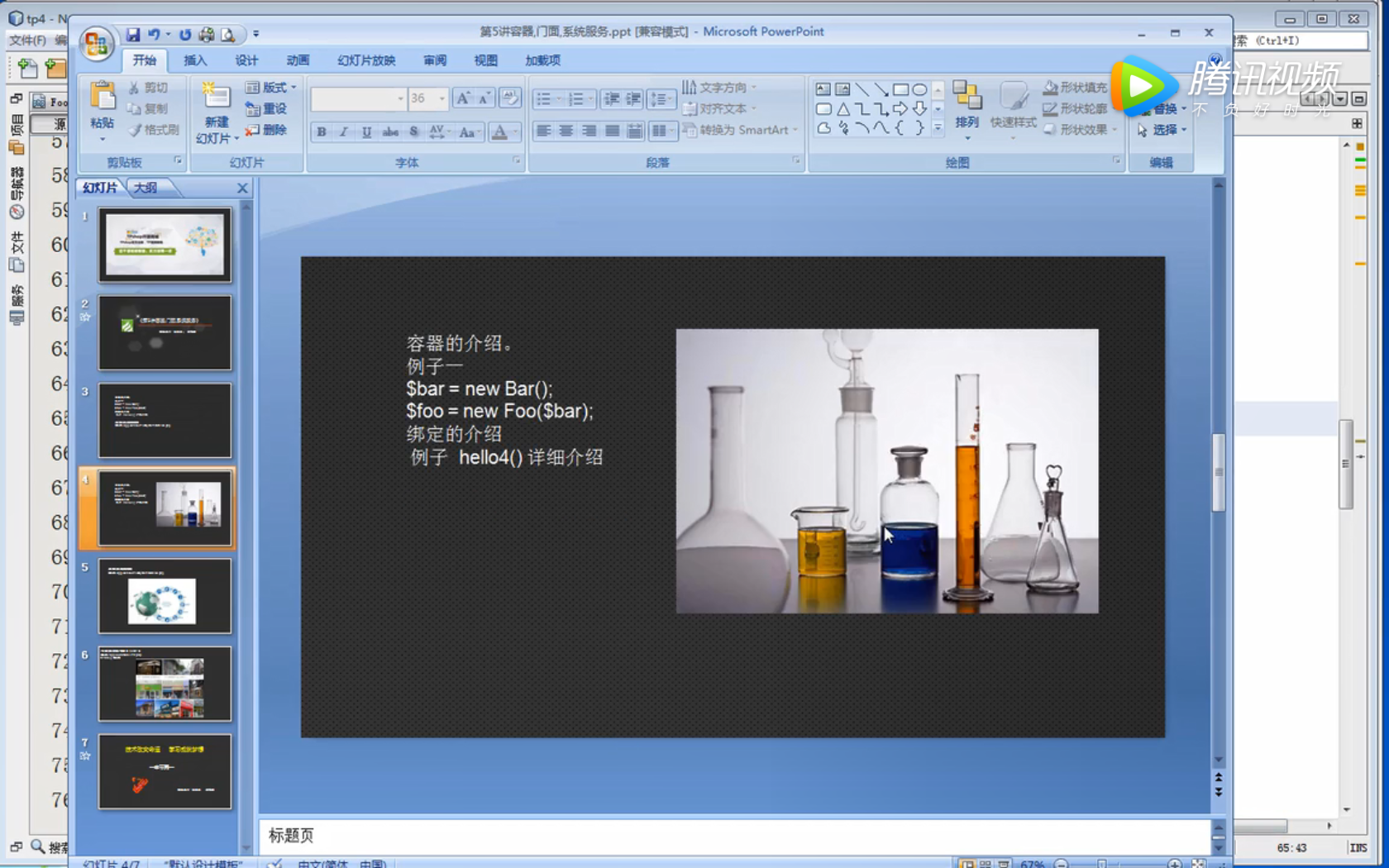Open the Change Case (Aa) dropdown
The height and width of the screenshot is (868, 1389).
point(470,132)
